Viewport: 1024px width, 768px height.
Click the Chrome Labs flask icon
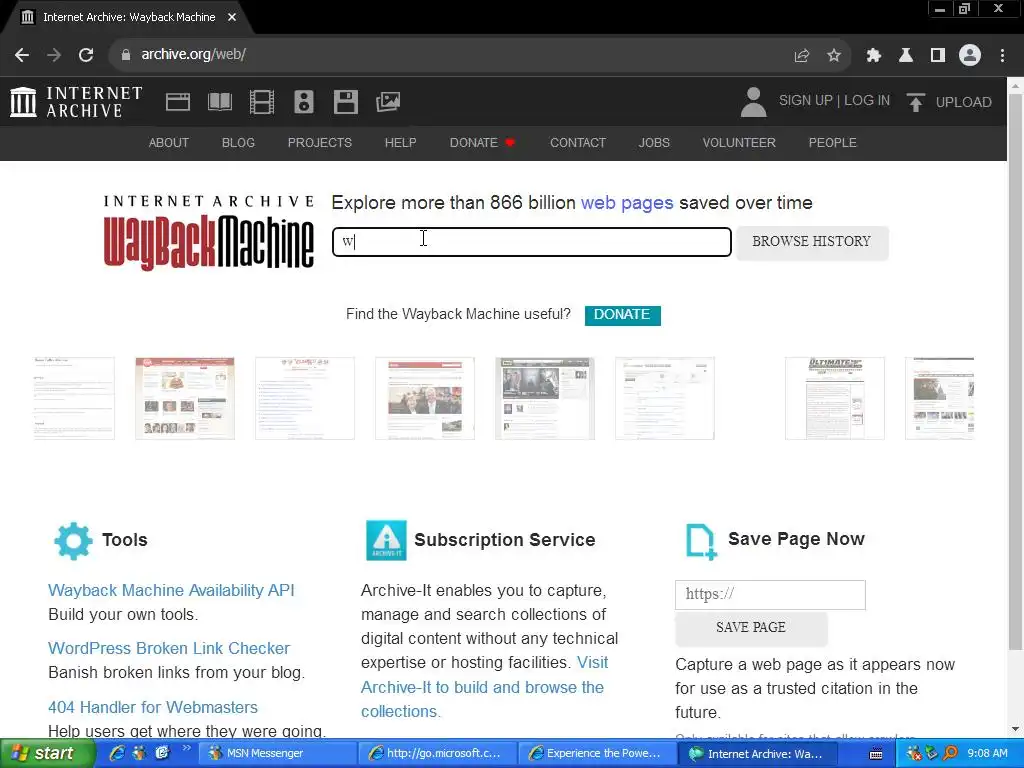click(905, 56)
